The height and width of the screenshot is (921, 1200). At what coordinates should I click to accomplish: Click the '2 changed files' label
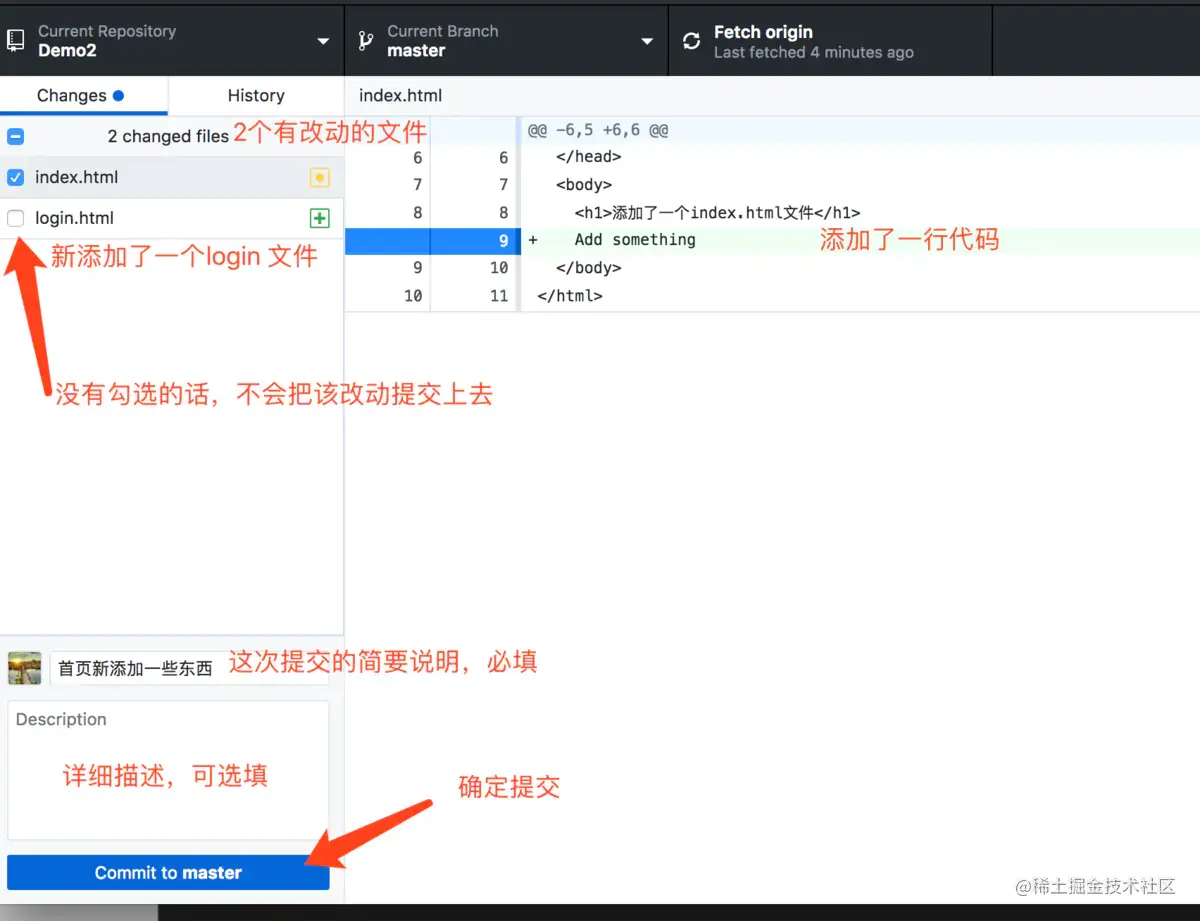pos(168,137)
